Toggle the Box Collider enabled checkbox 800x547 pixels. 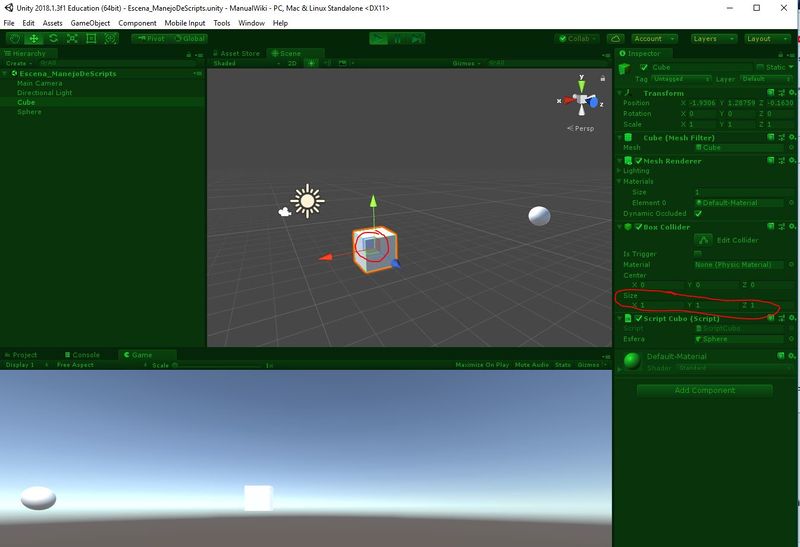click(639, 227)
